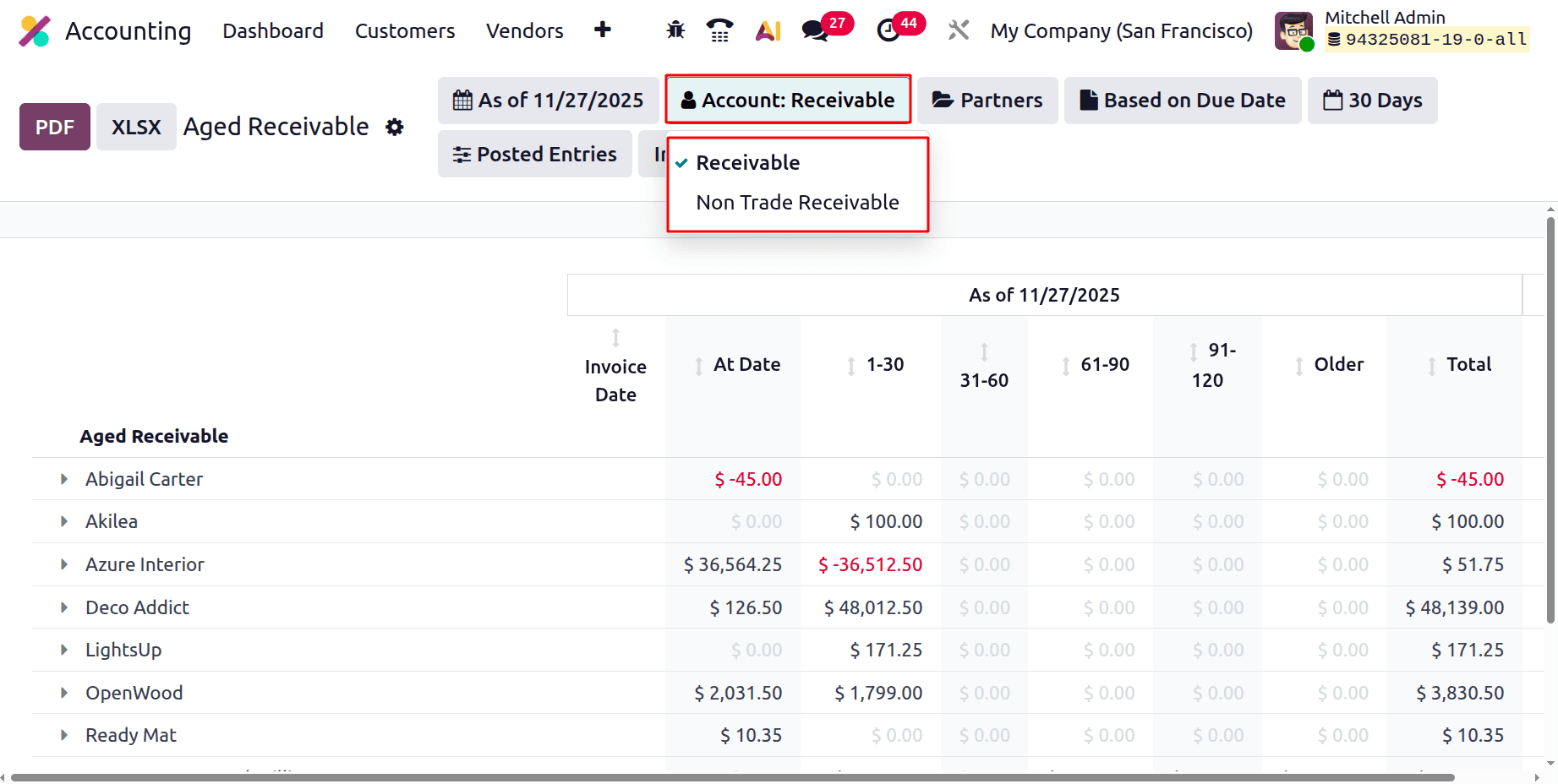Sort by Invoice Date column arrows
1558x784 pixels.
tap(615, 338)
